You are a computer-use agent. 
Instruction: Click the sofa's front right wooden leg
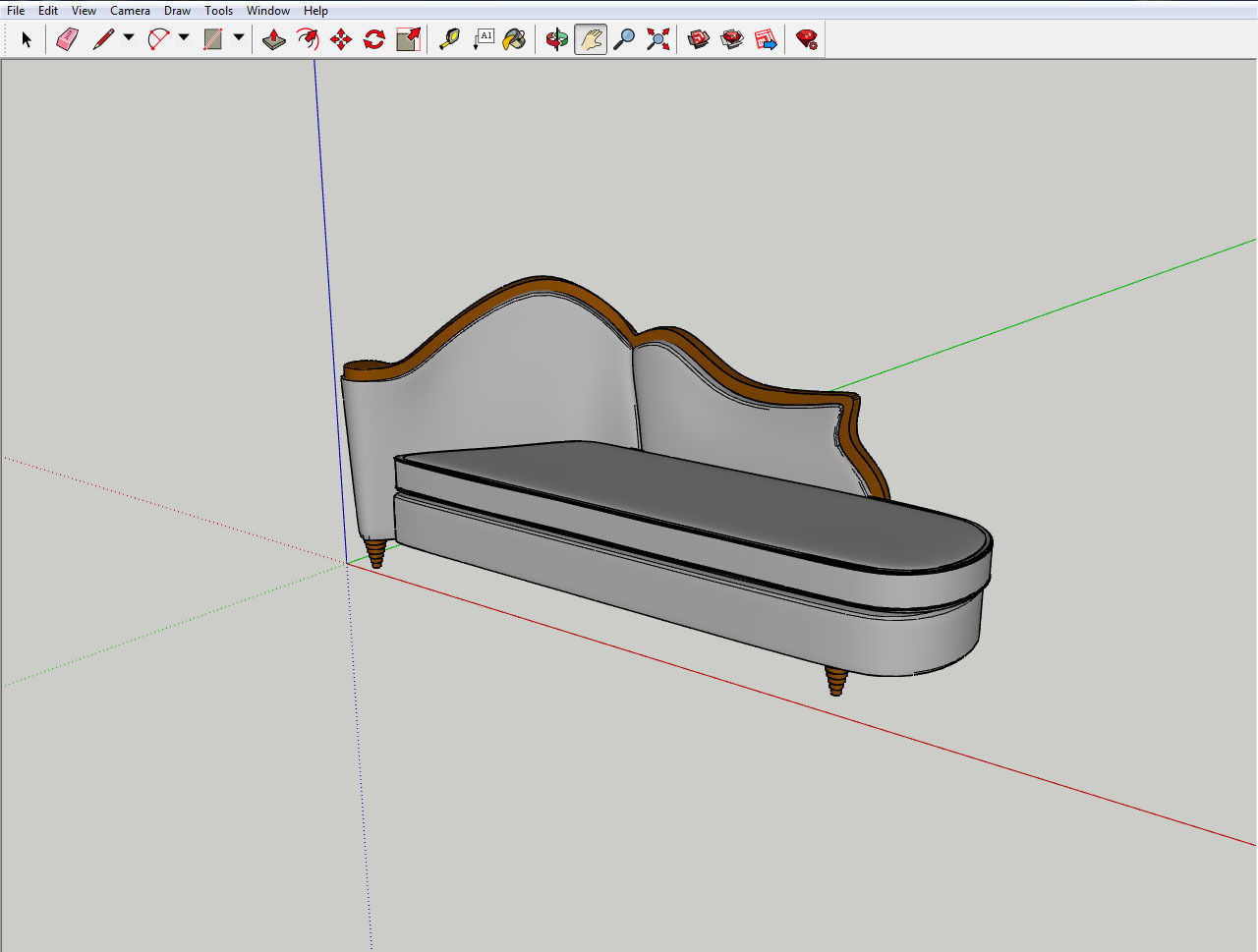(x=835, y=680)
